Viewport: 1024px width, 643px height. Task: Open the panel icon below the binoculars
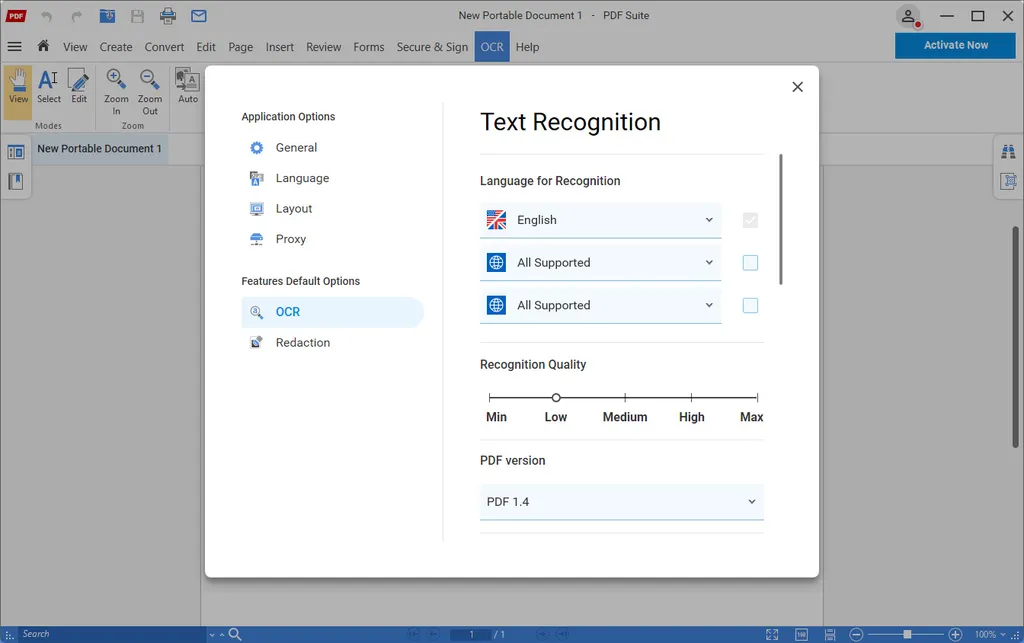(1008, 180)
